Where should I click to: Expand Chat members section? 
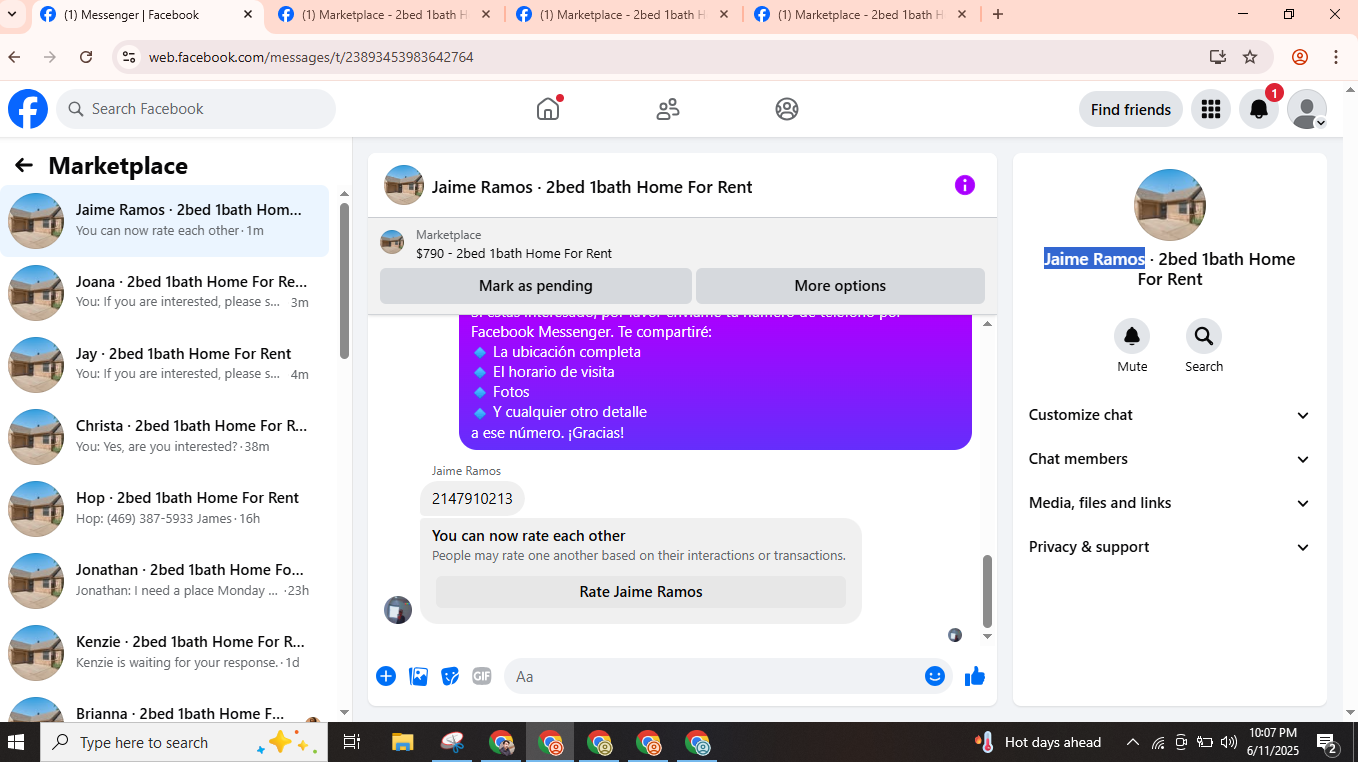point(1169,459)
